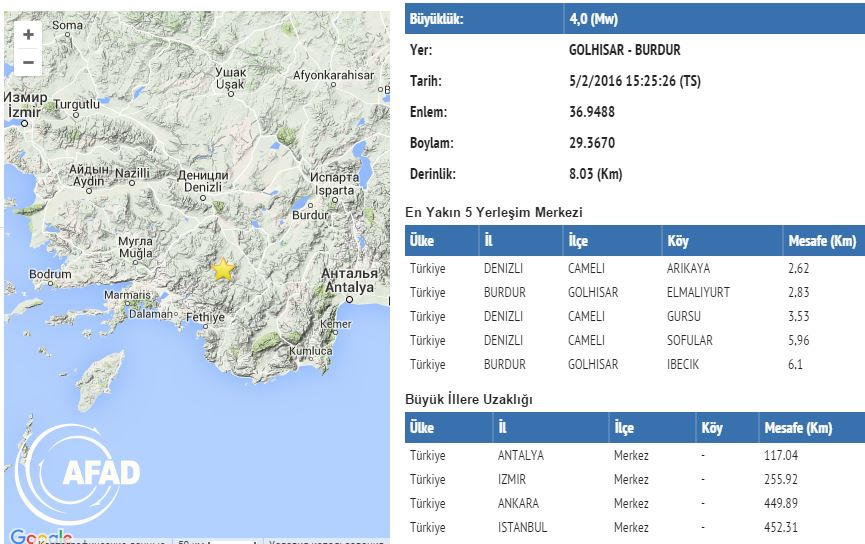Viewport: 865px width, 544px height.
Task: Select the ELMALIYURT village cell
Action: tap(697, 293)
